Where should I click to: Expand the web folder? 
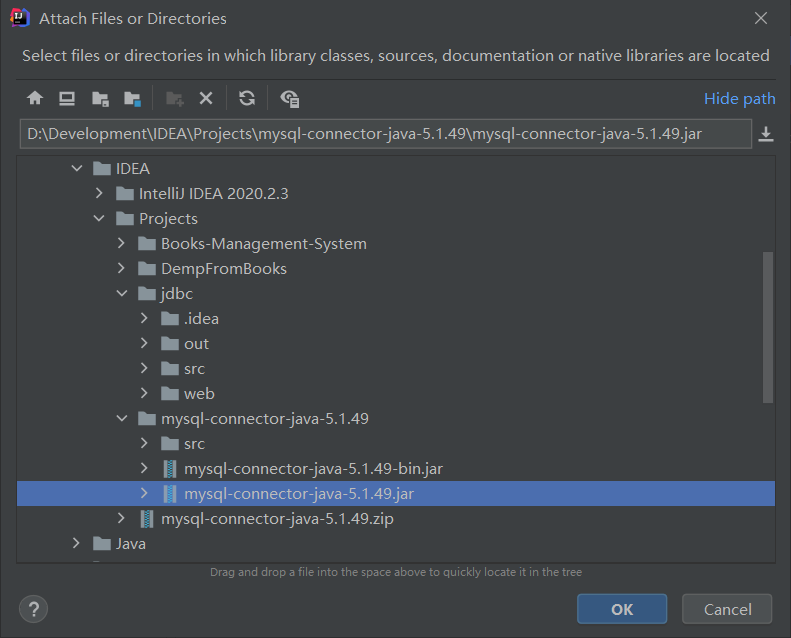[144, 393]
